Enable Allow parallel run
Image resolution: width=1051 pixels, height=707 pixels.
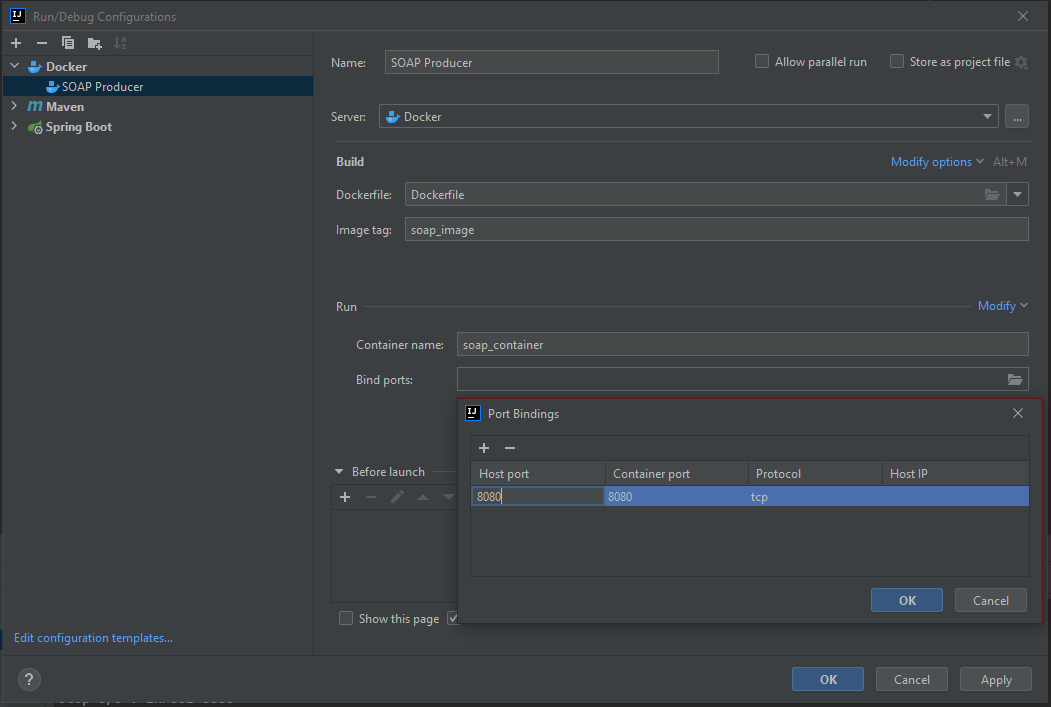(761, 62)
